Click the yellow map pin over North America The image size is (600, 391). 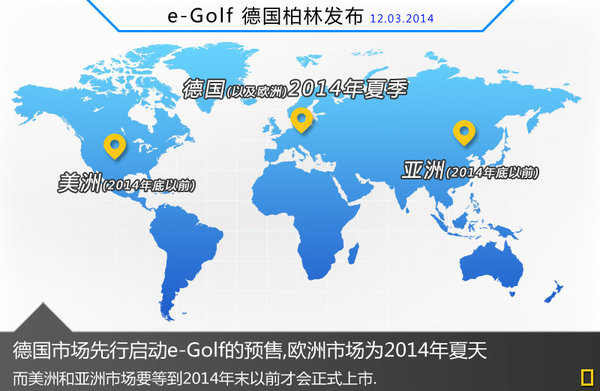tap(114, 146)
